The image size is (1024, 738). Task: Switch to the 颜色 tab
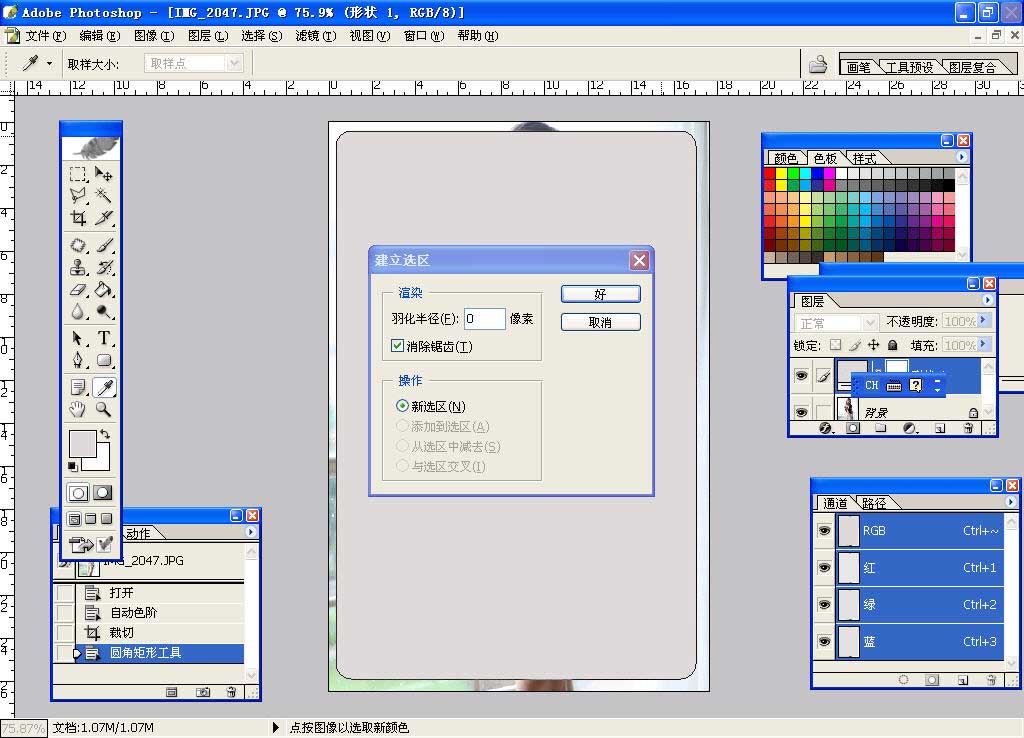[785, 159]
